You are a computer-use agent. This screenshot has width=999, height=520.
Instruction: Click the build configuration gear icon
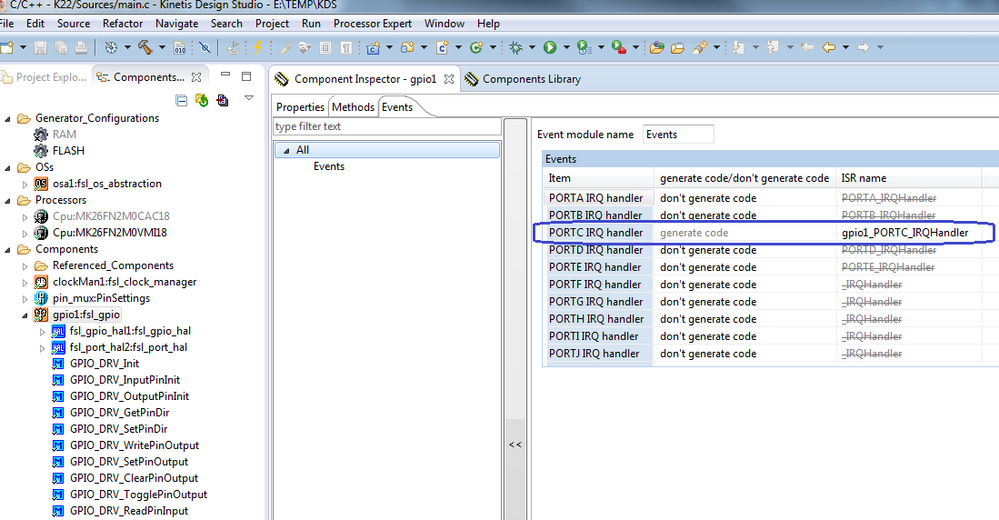coord(111,48)
